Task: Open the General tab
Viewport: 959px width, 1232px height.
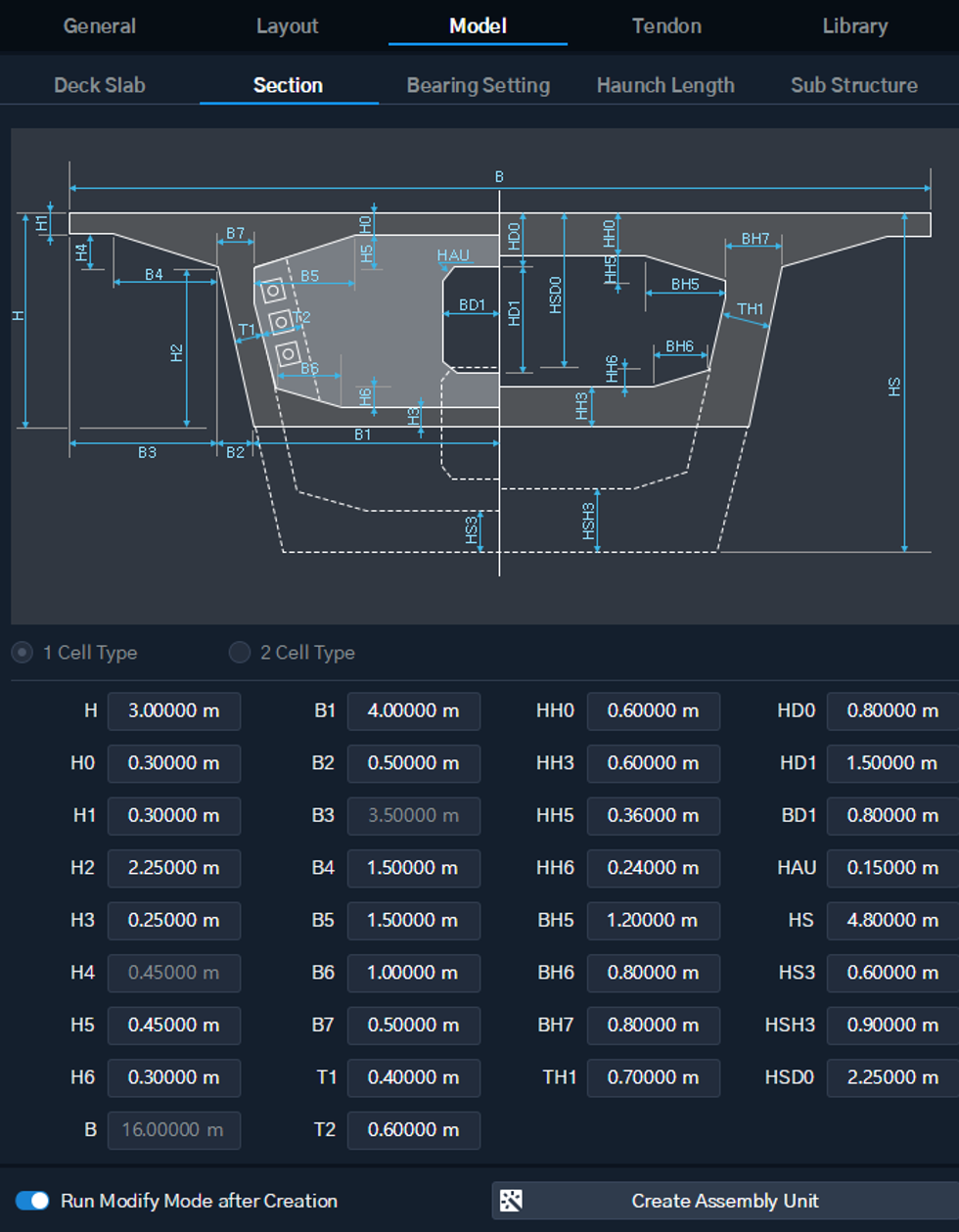Action: 100,26
